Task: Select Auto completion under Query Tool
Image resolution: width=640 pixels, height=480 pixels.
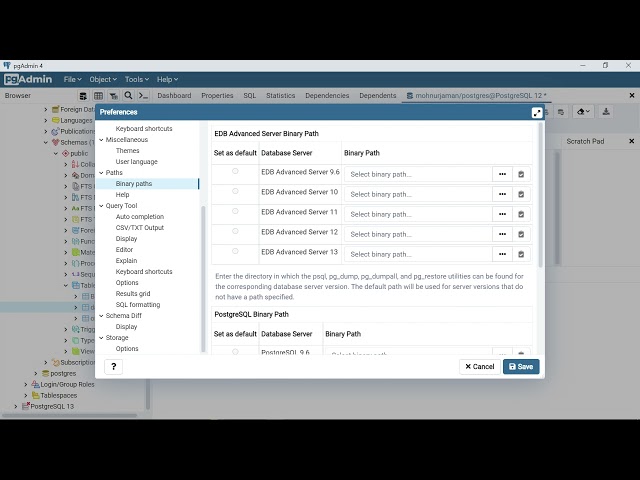Action: tap(140, 217)
